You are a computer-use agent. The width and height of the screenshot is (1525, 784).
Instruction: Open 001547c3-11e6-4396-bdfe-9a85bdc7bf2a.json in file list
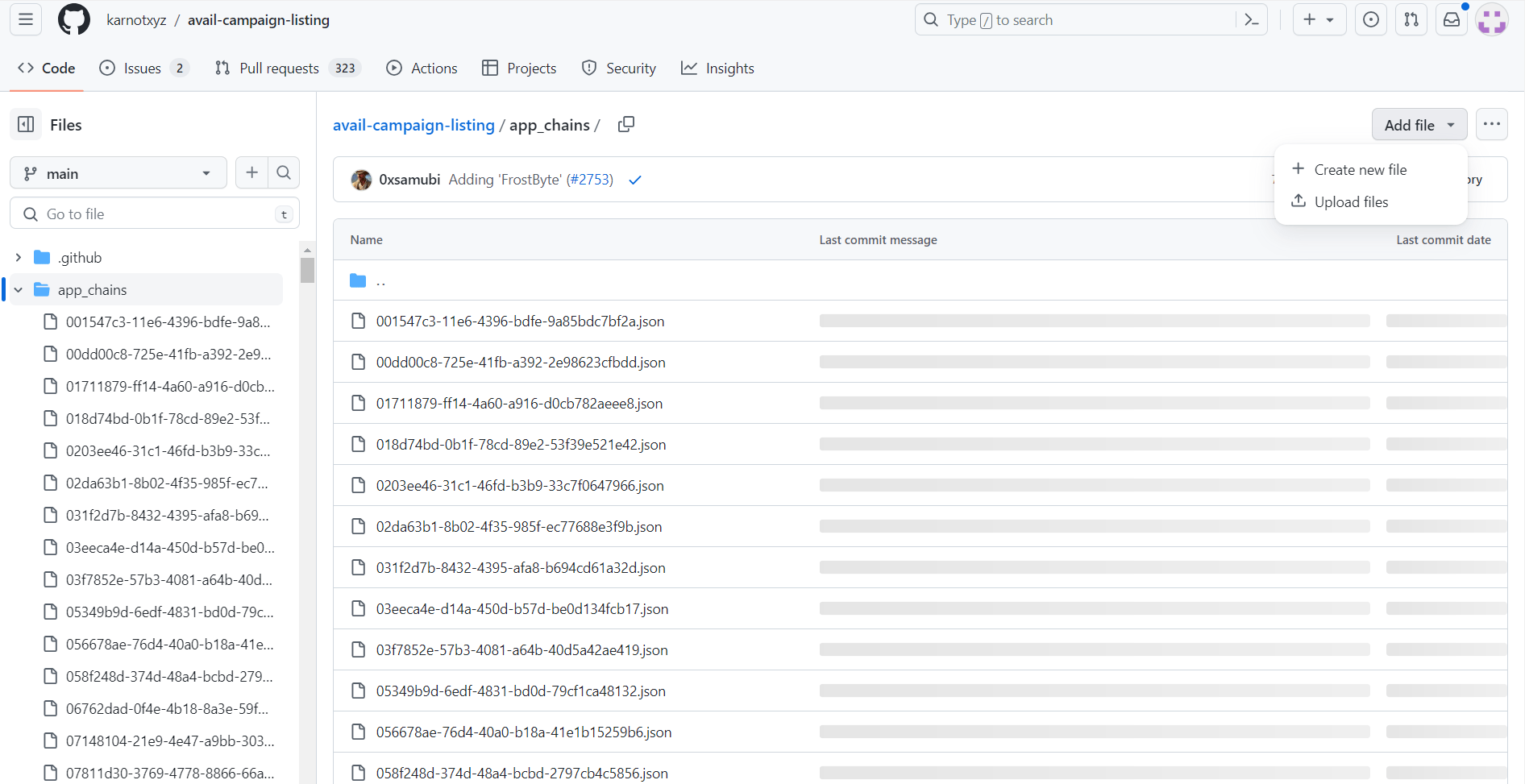click(x=520, y=321)
